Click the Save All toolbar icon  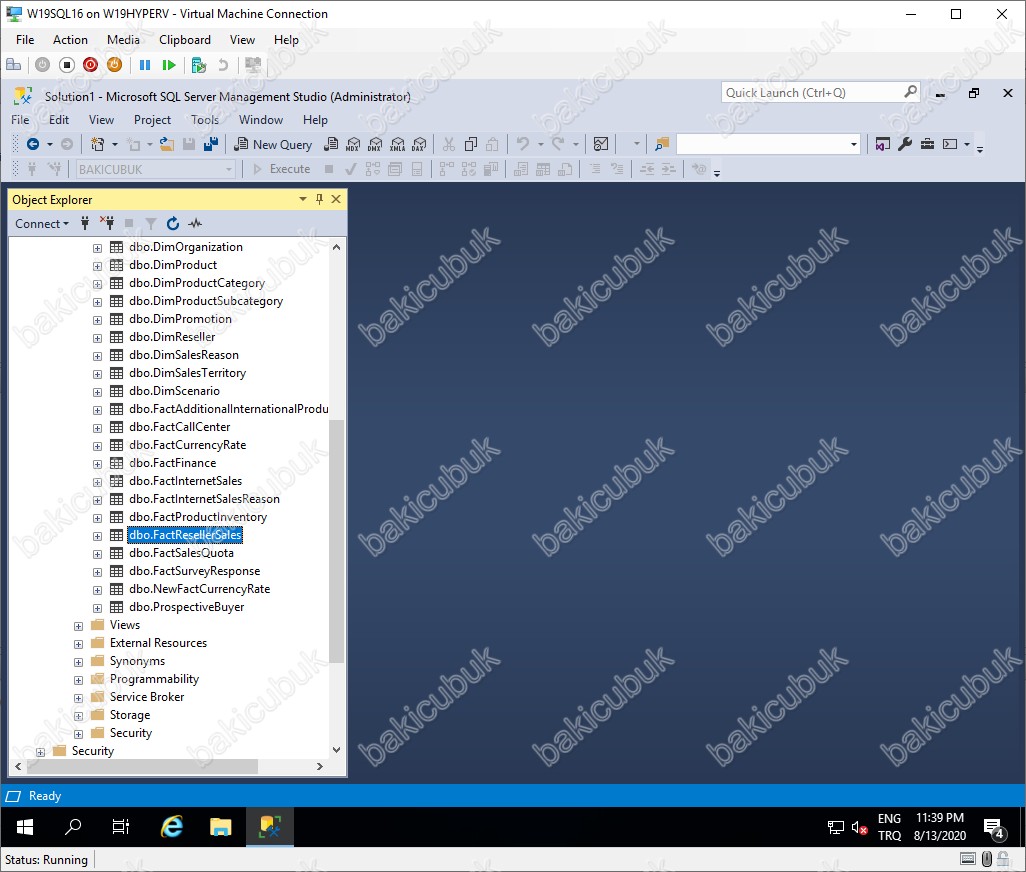(x=211, y=145)
